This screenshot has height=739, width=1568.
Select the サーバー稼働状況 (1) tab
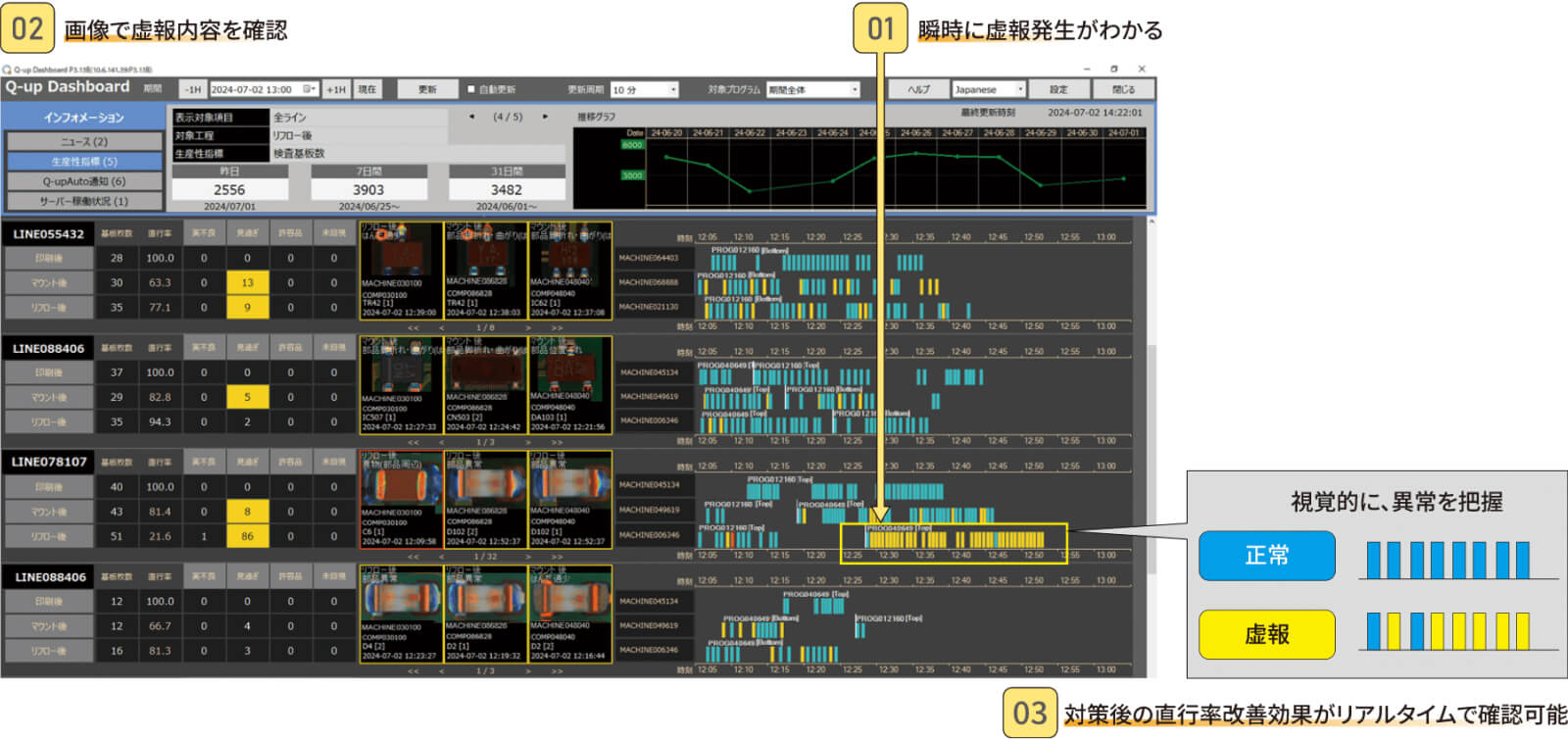[84, 201]
